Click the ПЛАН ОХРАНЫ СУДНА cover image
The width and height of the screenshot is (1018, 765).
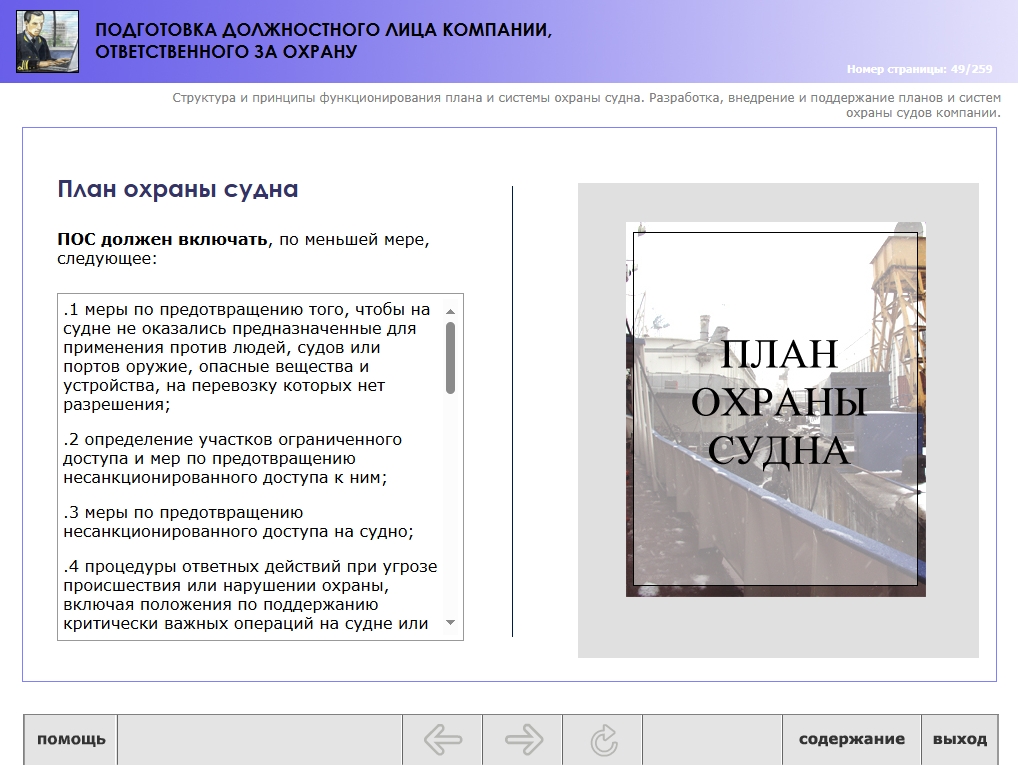[775, 409]
